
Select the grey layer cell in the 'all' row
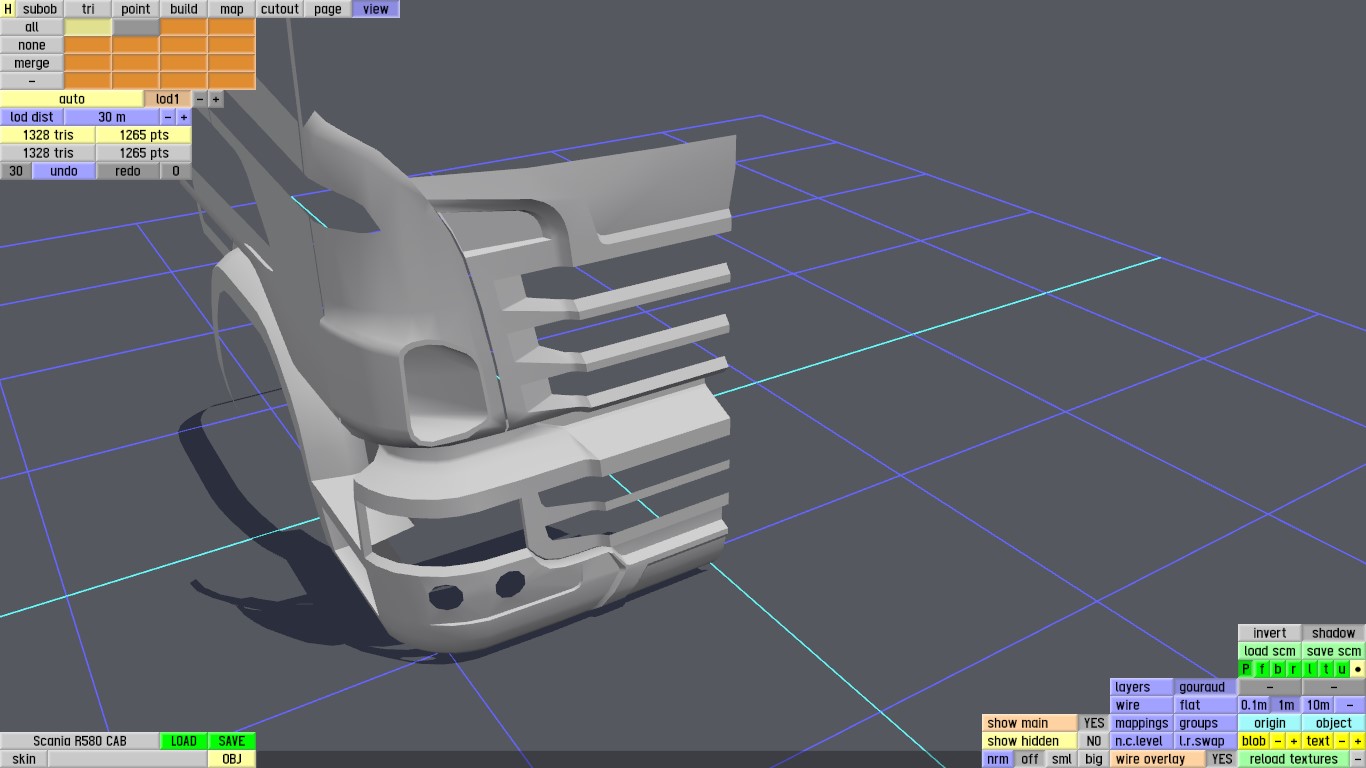(136, 27)
